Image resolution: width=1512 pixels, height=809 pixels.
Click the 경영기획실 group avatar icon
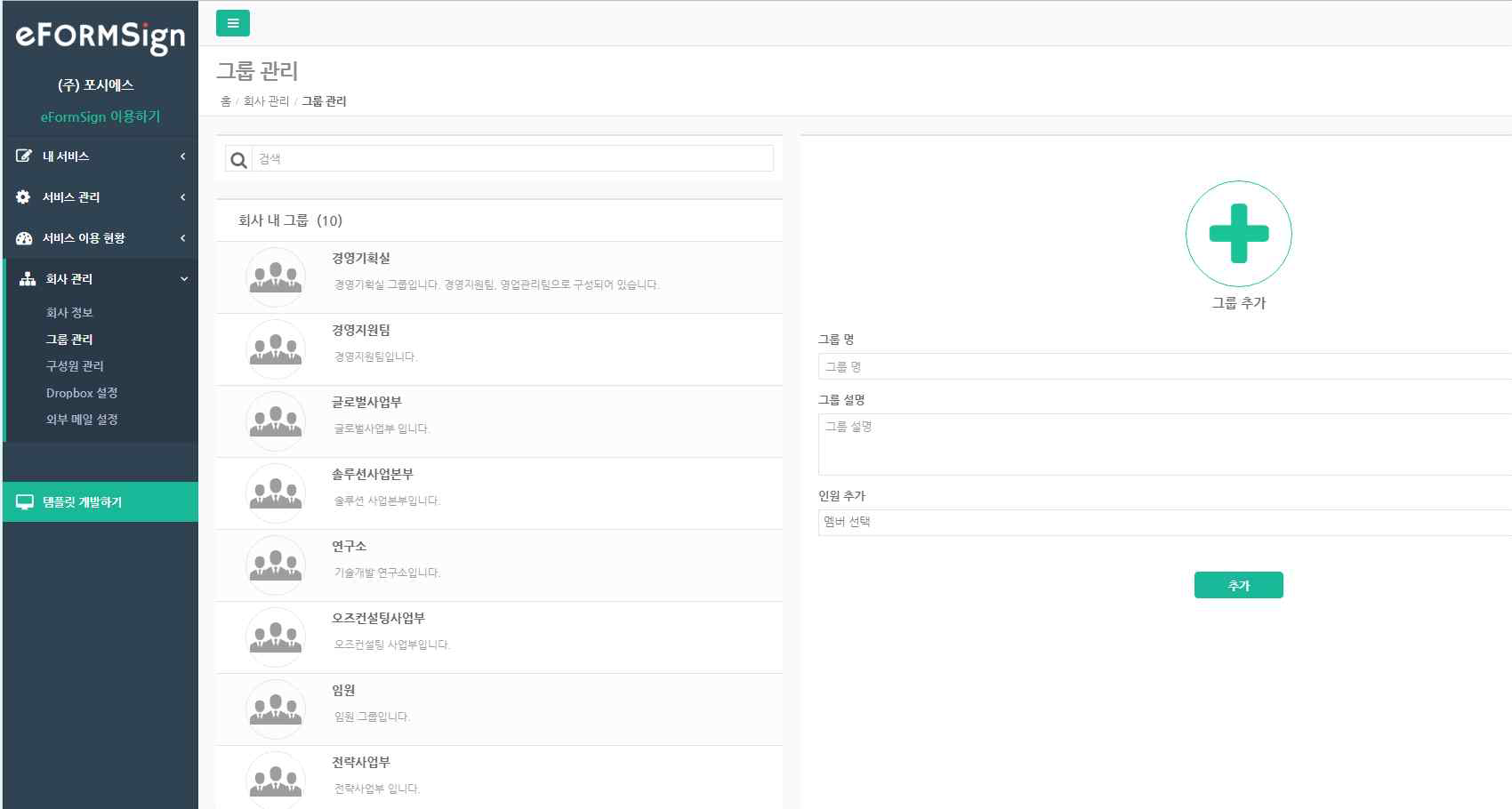click(276, 277)
